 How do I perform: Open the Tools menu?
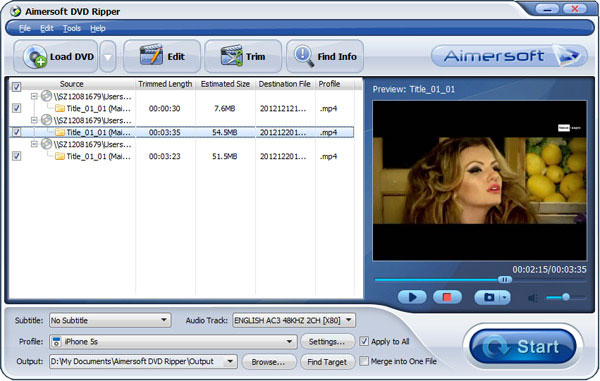tap(72, 28)
